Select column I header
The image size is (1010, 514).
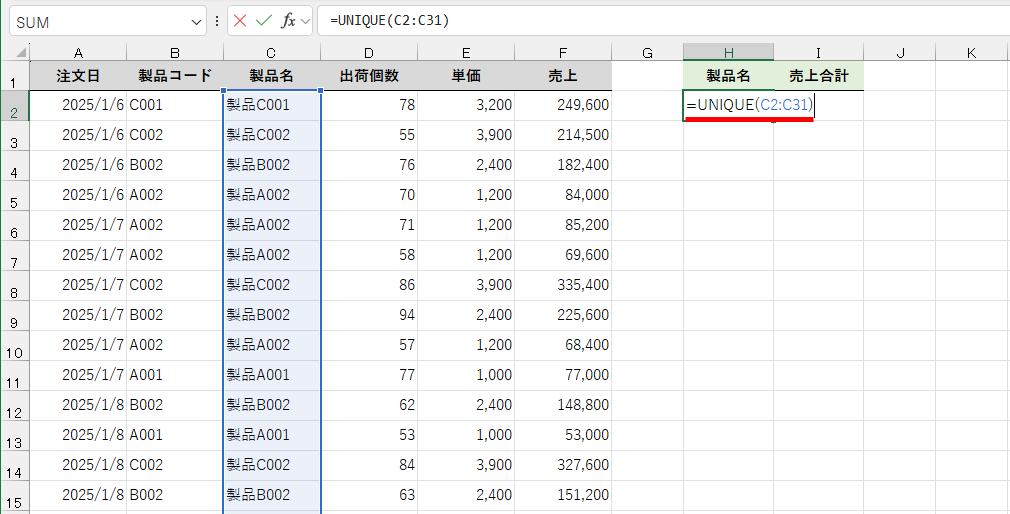(x=819, y=53)
